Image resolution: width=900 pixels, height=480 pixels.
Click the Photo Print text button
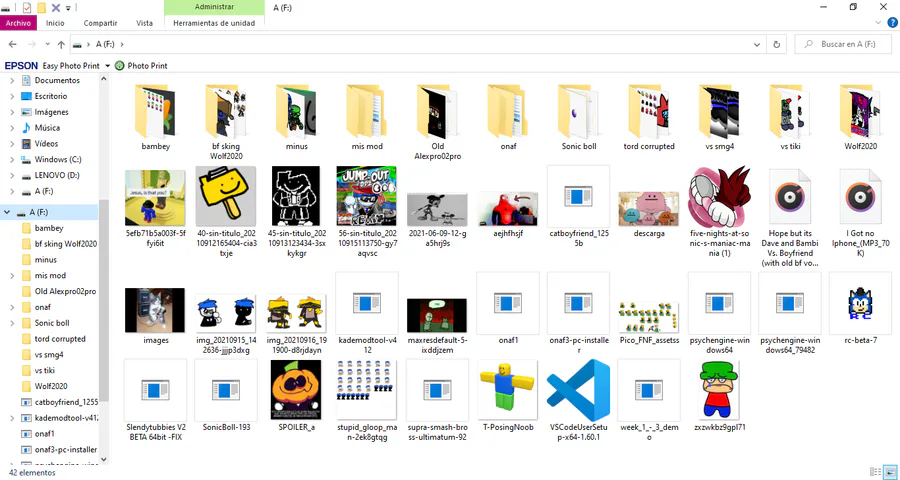click(148, 66)
